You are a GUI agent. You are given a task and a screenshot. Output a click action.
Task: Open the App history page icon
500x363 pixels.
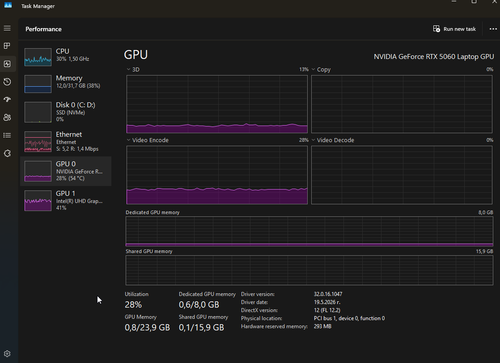point(7,82)
